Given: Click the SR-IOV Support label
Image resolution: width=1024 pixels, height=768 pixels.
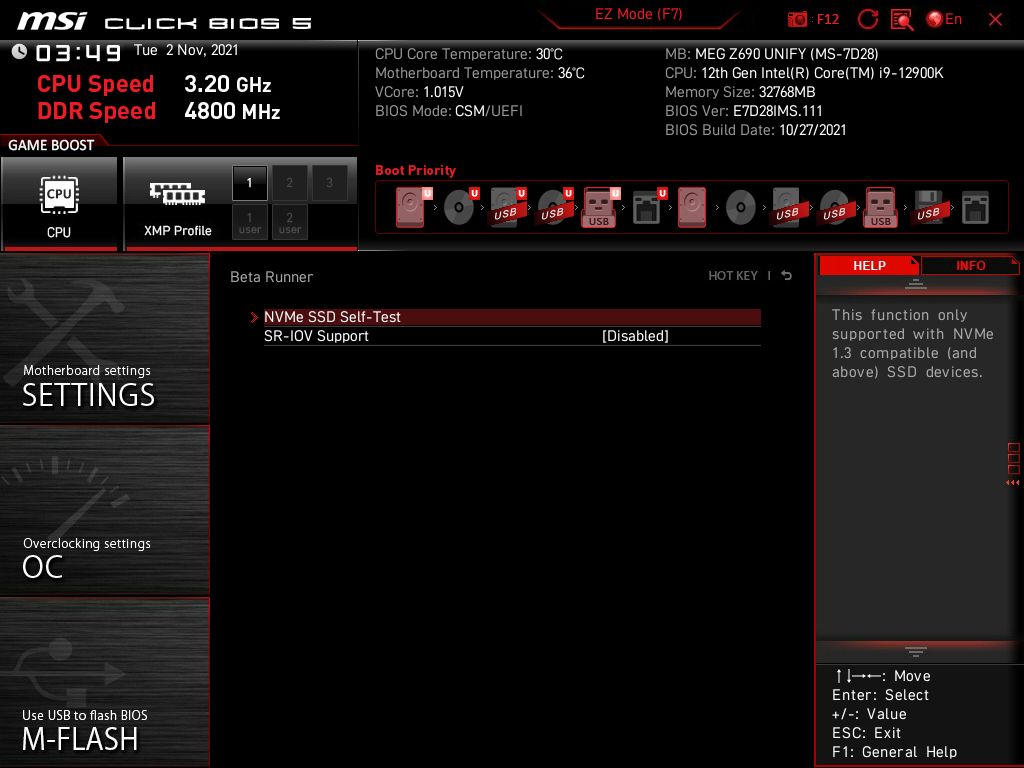Looking at the screenshot, I should (316, 336).
